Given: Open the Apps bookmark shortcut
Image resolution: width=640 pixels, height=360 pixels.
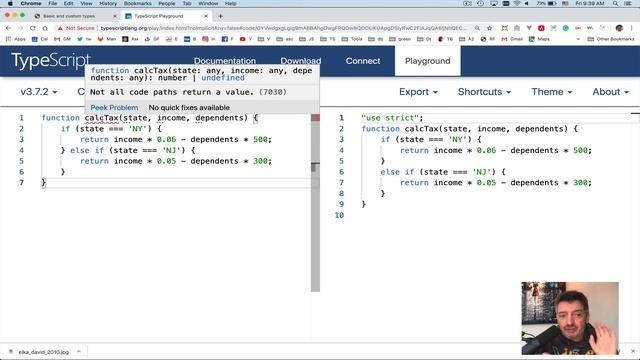Looking at the screenshot, I should [x=16, y=39].
